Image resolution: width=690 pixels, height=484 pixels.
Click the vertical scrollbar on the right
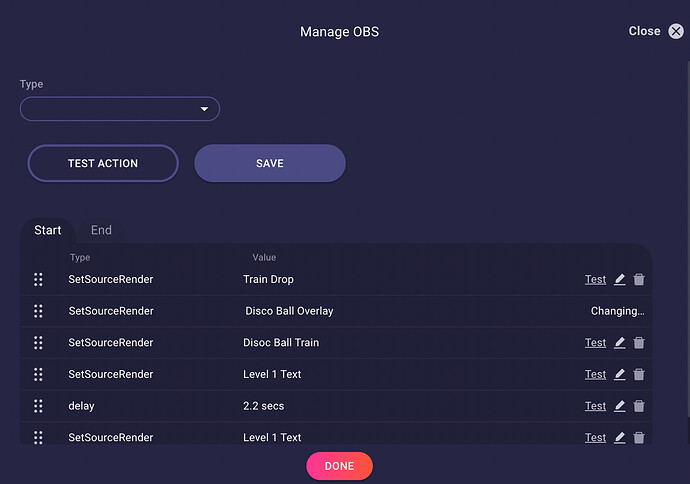(688, 238)
